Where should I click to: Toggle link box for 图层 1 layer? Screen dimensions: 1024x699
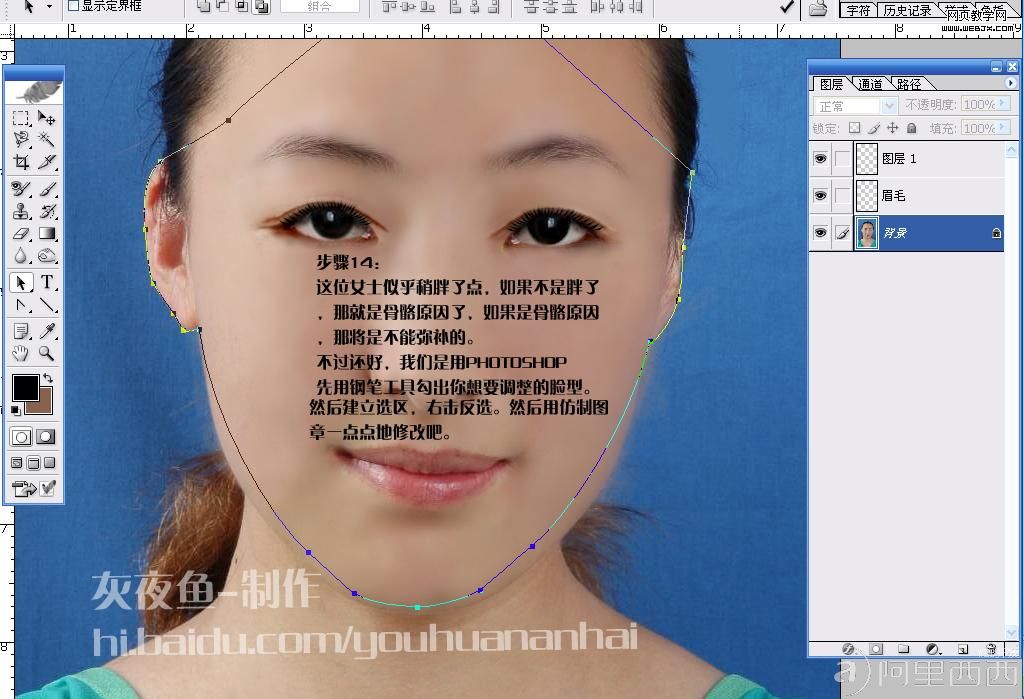point(842,159)
